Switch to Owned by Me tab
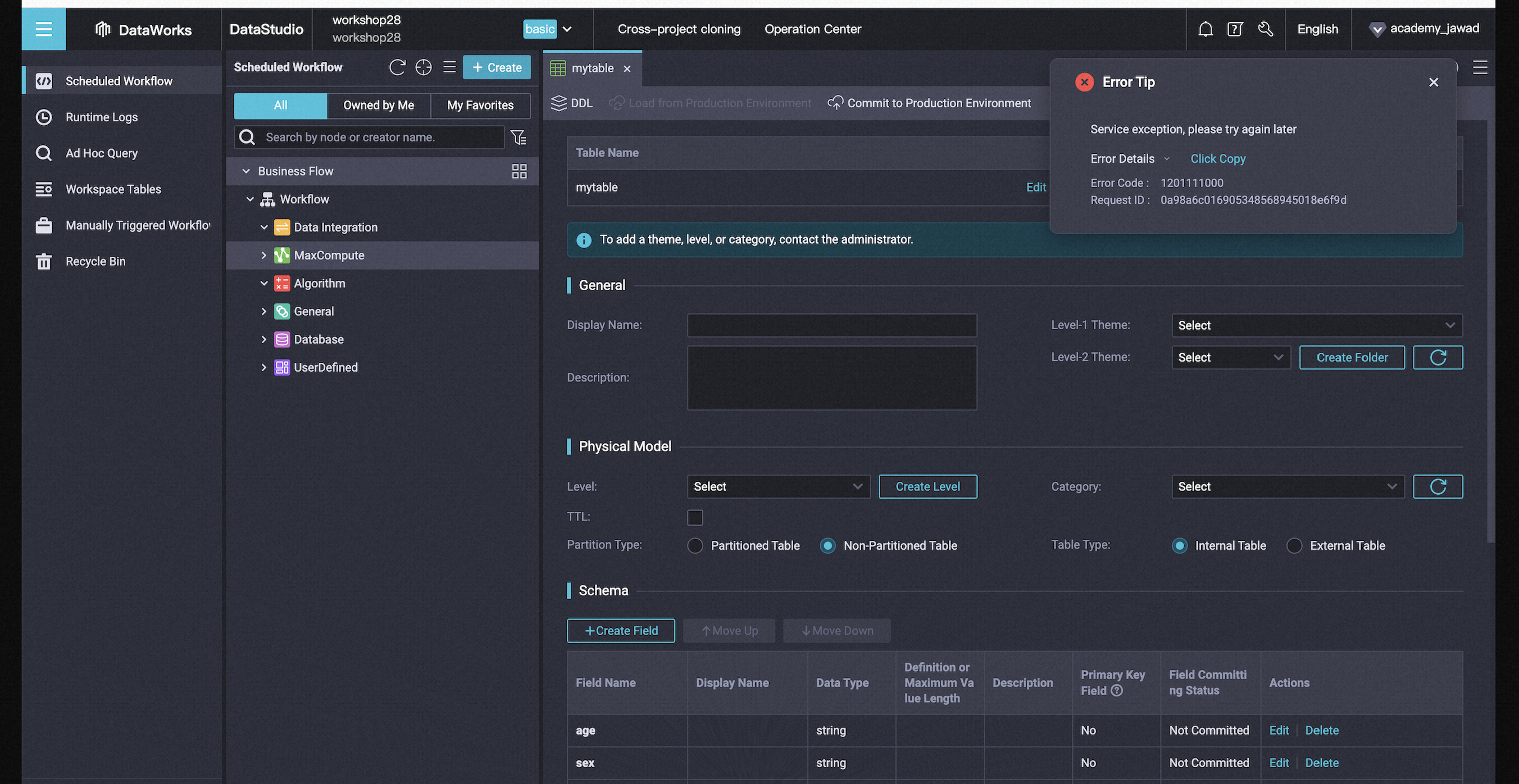This screenshot has height=784, width=1519. tap(379, 106)
